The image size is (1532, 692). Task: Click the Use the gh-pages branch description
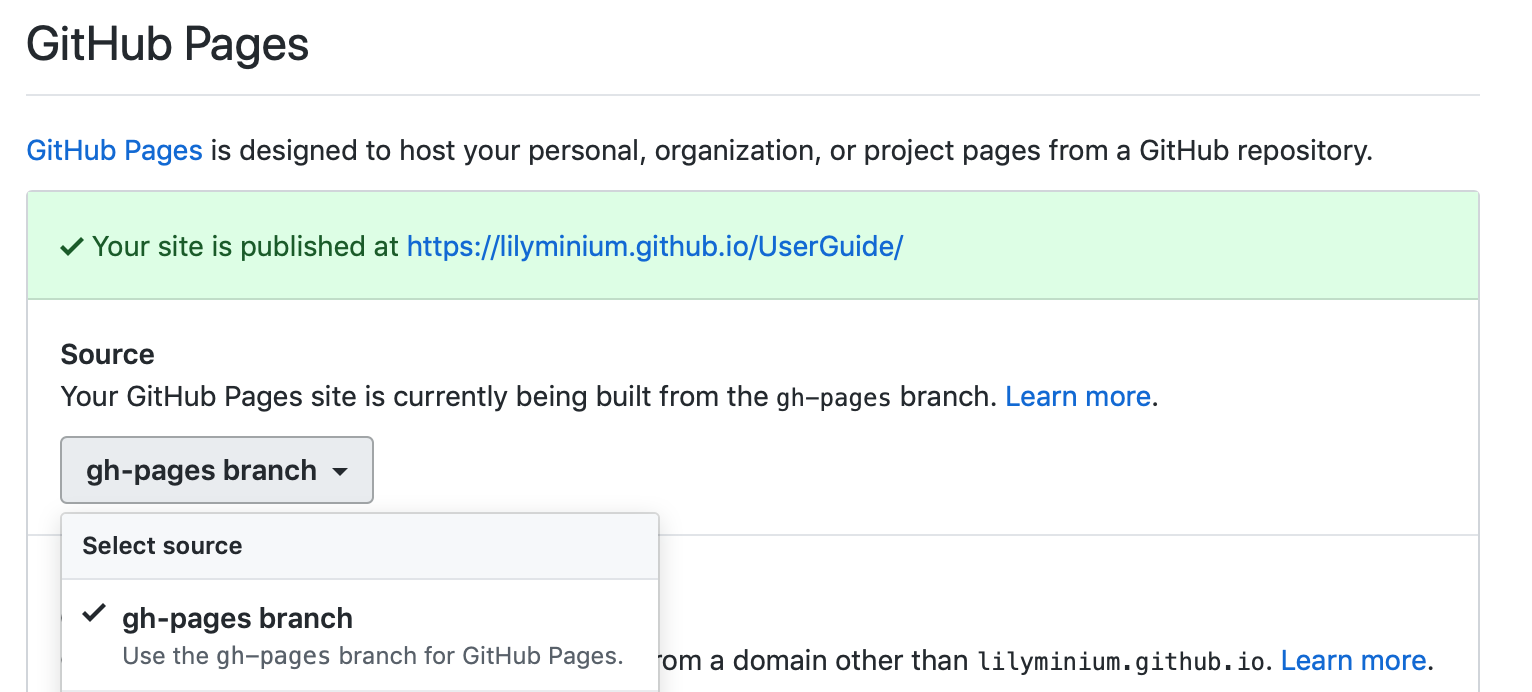371,656
